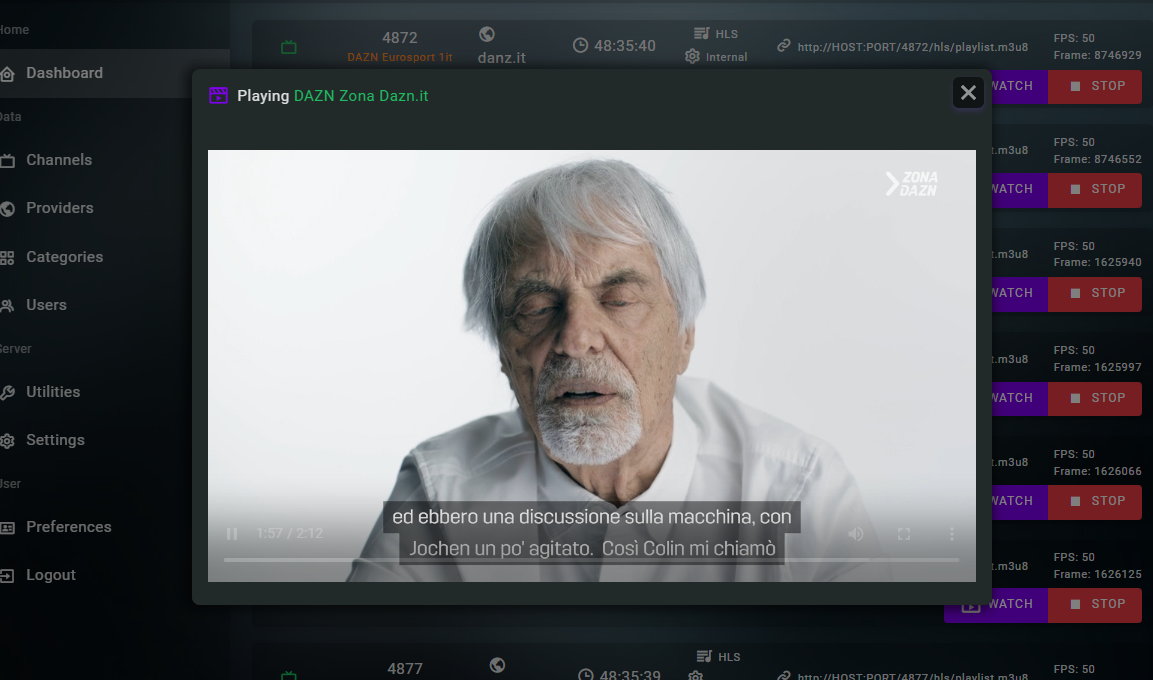Image resolution: width=1153 pixels, height=680 pixels.
Task: Click the link icon beside channel 4872 URL
Action: click(784, 46)
